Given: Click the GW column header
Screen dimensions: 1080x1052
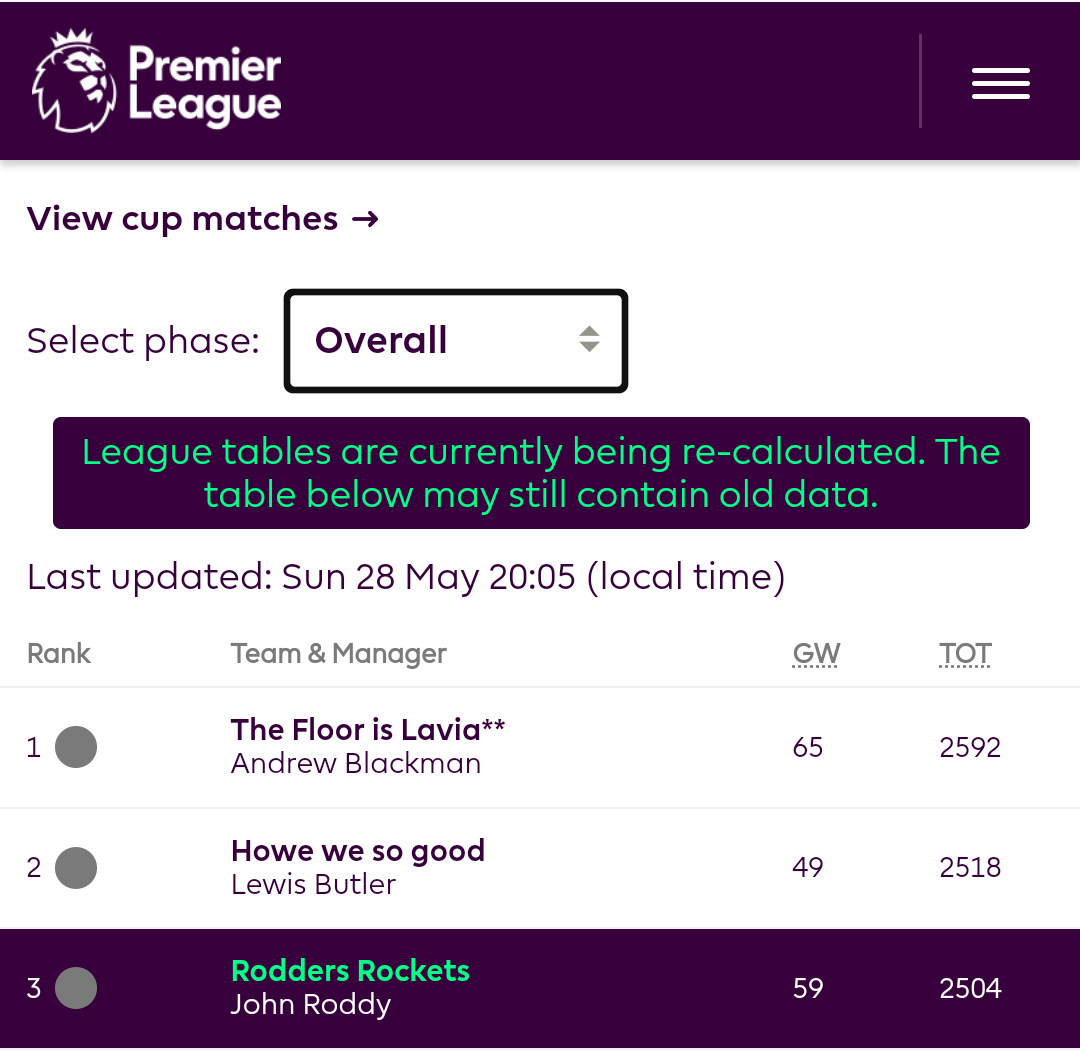Looking at the screenshot, I should [x=816, y=653].
